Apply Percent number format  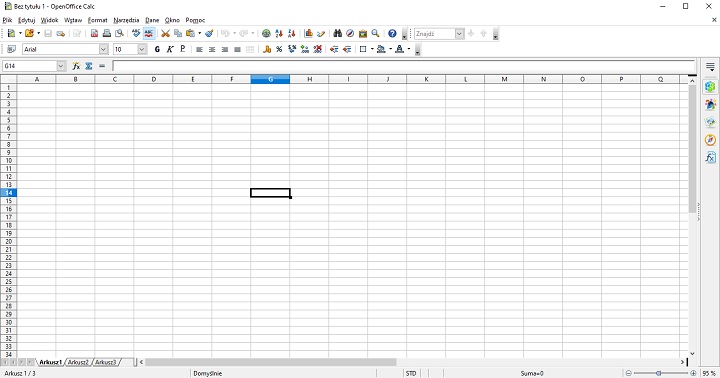(x=279, y=49)
